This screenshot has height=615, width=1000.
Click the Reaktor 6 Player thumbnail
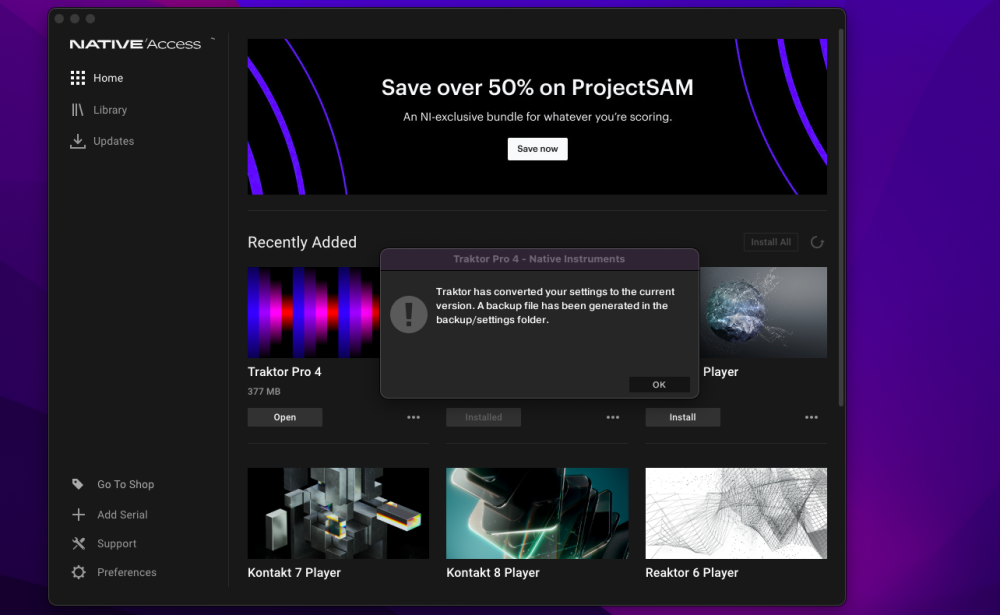click(x=736, y=514)
